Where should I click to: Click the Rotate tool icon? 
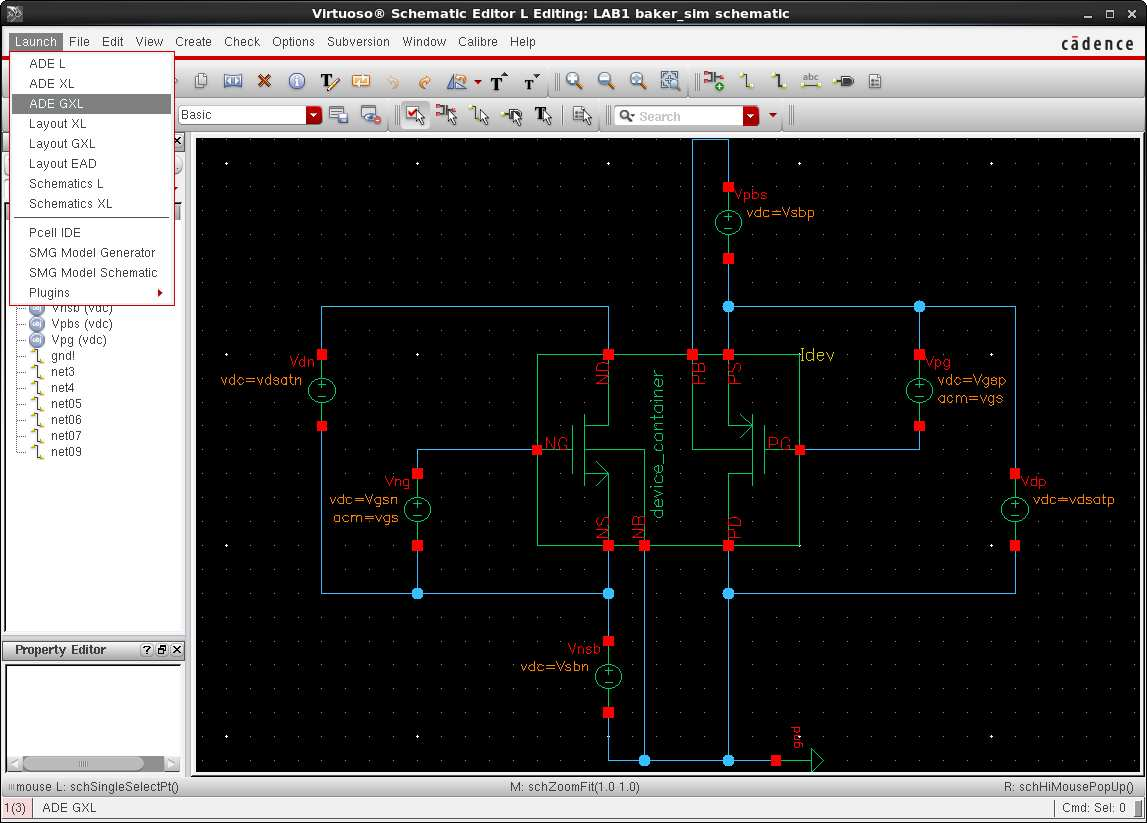(x=457, y=81)
